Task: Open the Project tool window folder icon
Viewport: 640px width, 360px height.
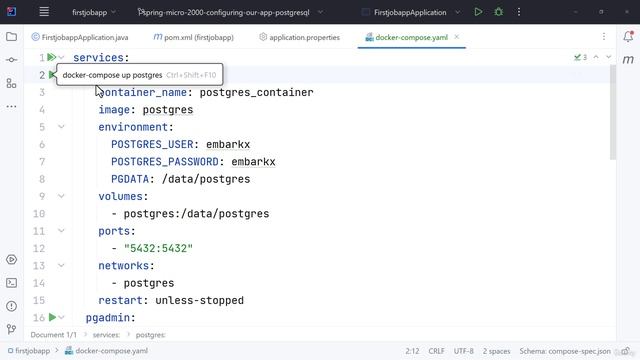Action: coord(11,37)
